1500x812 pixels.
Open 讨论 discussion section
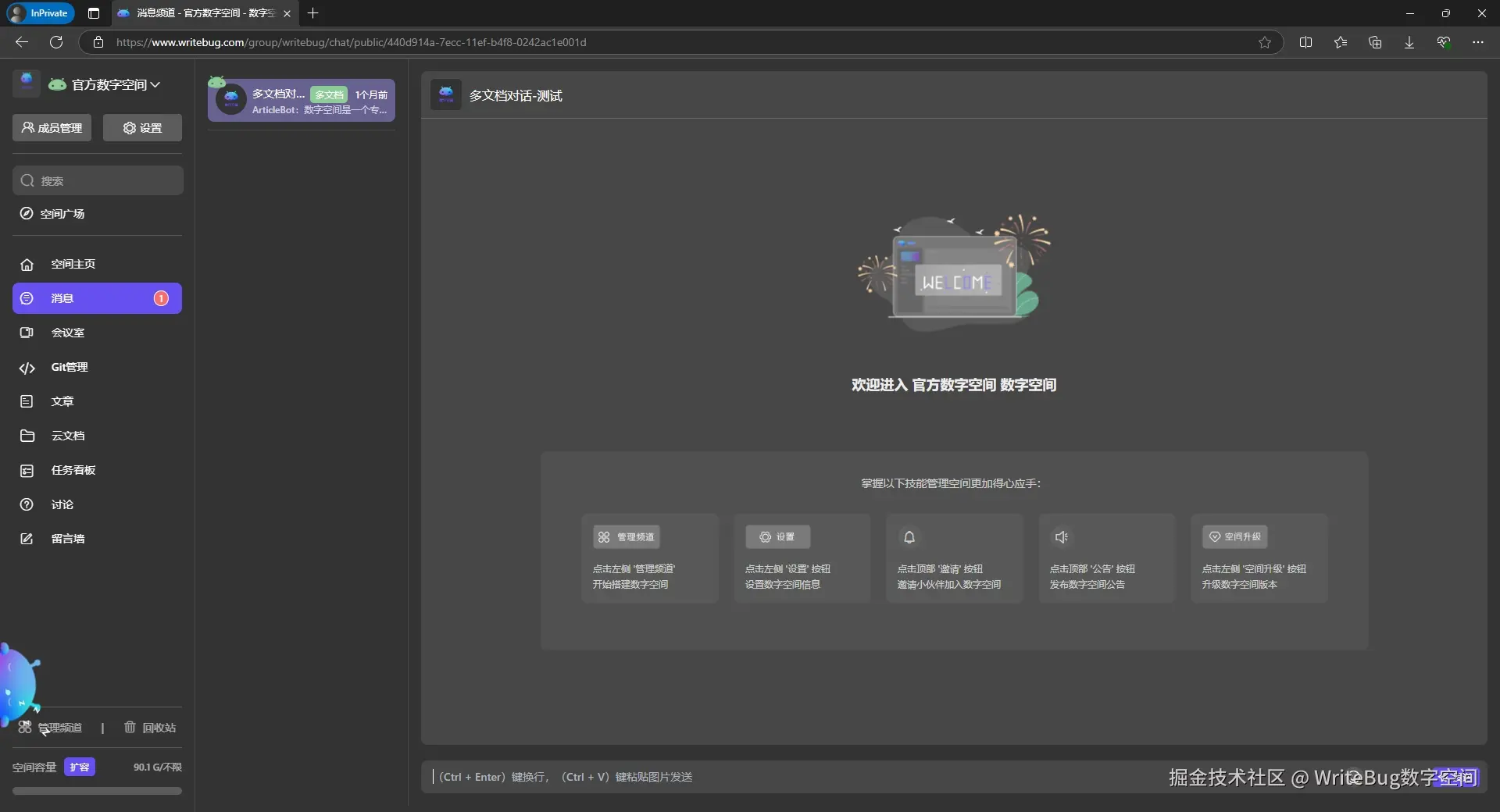click(x=62, y=504)
